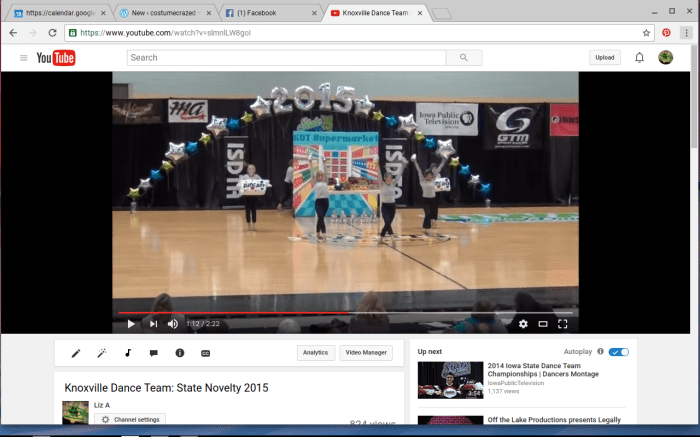
Task: Mute the video volume
Action: pos(173,324)
